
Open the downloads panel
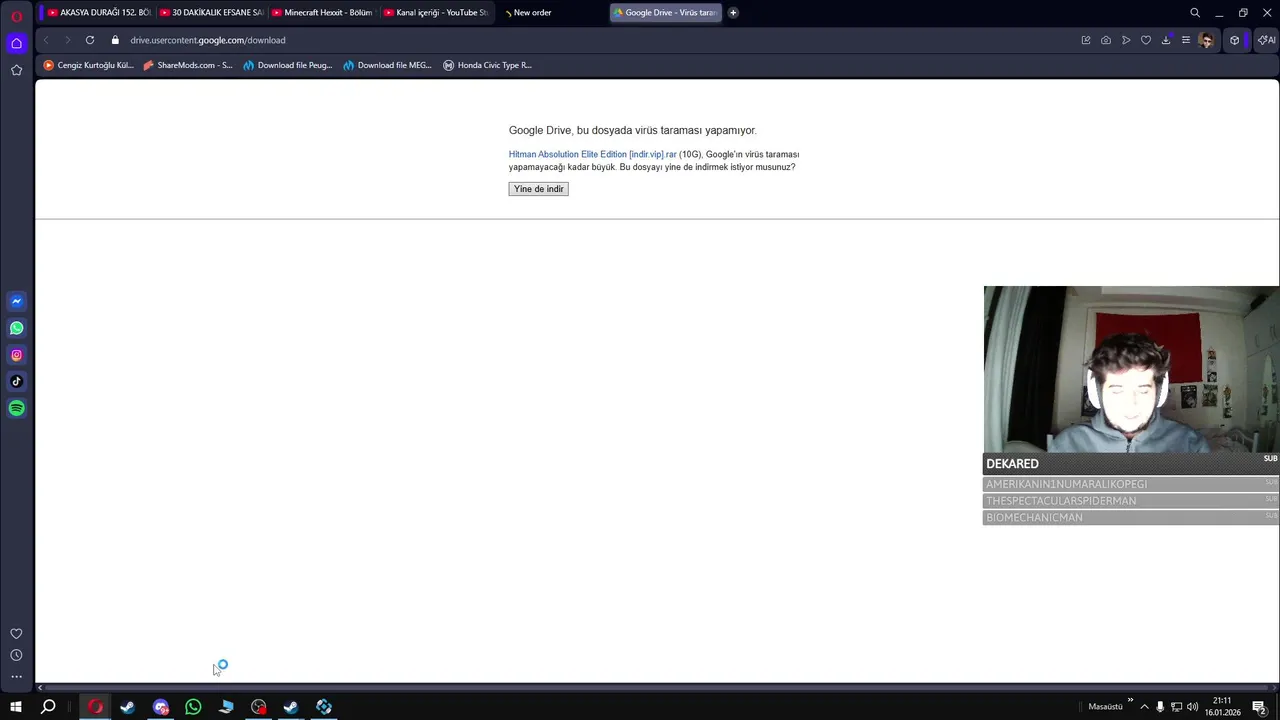point(1166,40)
